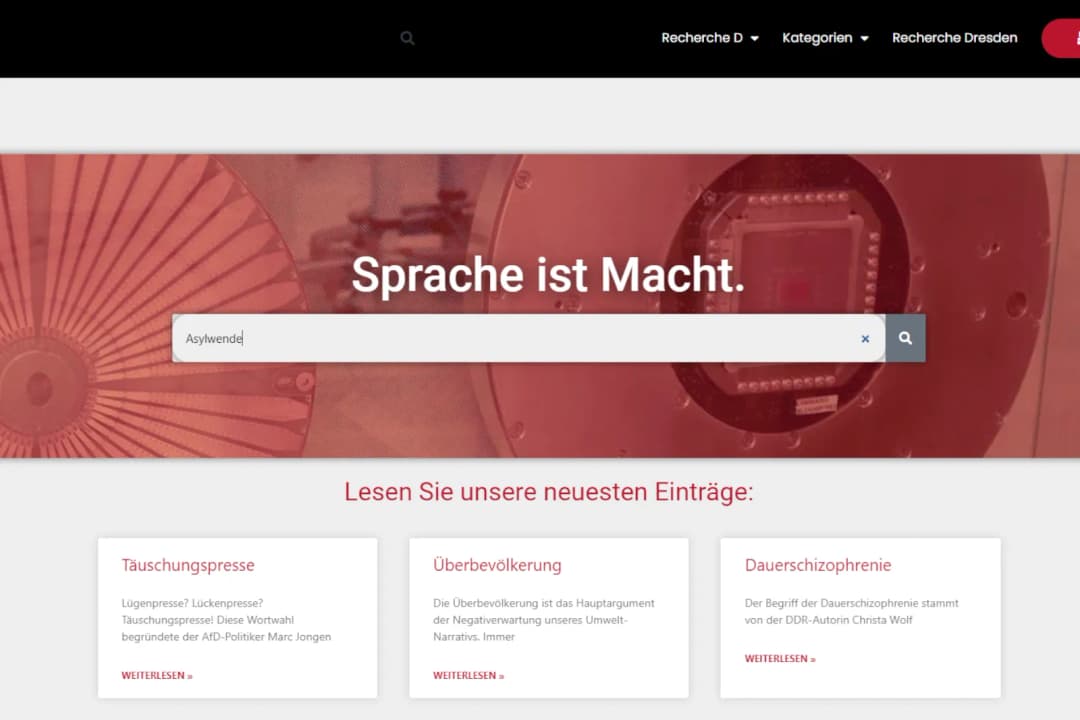Click the magnifier icon in the black header
The height and width of the screenshot is (720, 1080).
point(407,38)
